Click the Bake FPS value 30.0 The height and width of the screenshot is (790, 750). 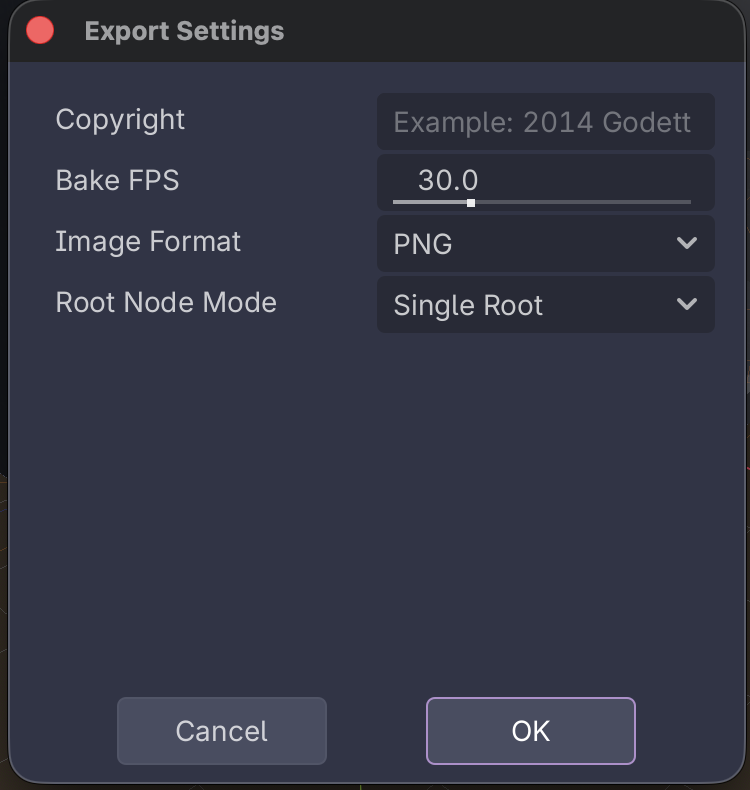click(x=448, y=180)
